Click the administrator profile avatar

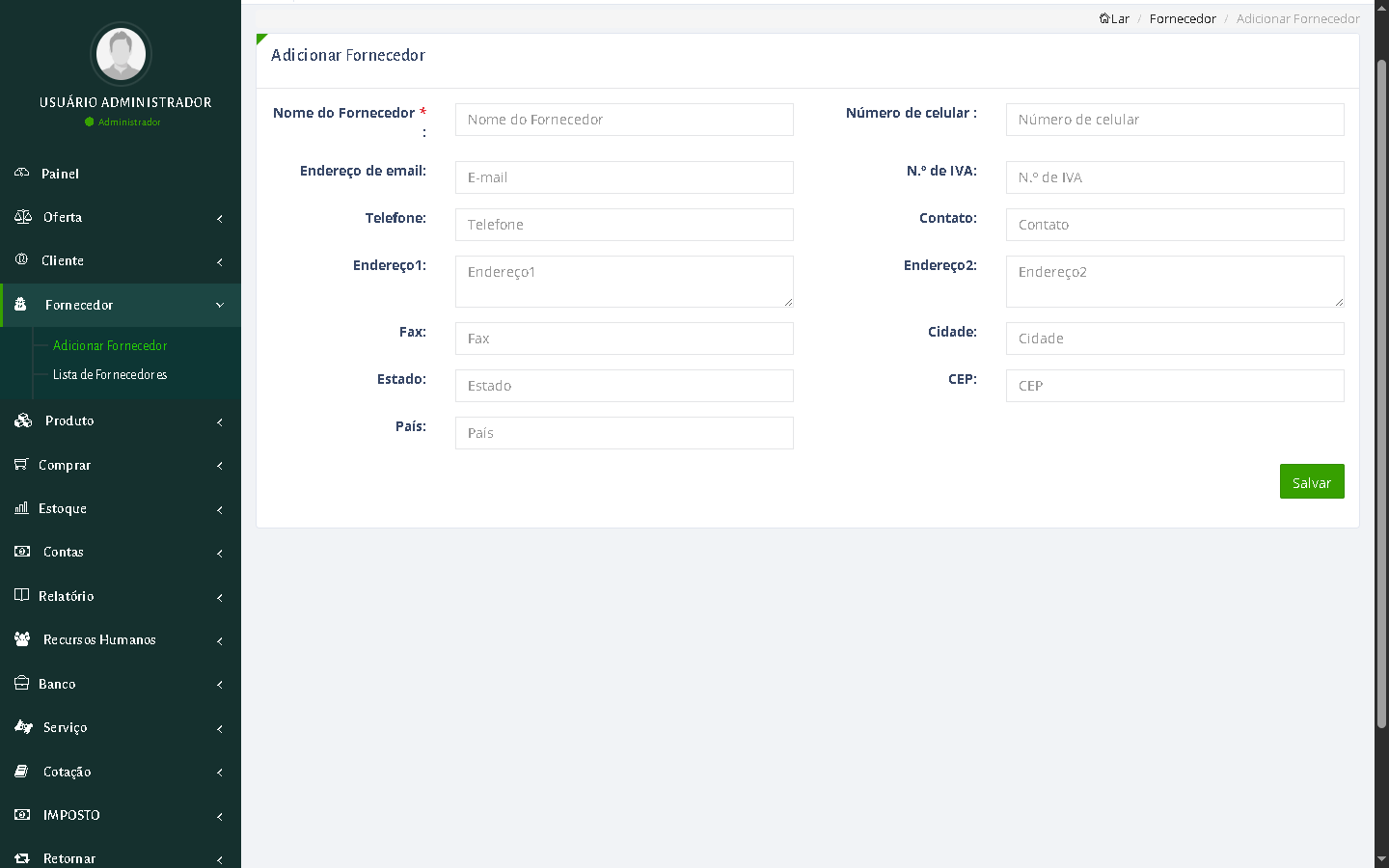pyautogui.click(x=121, y=54)
